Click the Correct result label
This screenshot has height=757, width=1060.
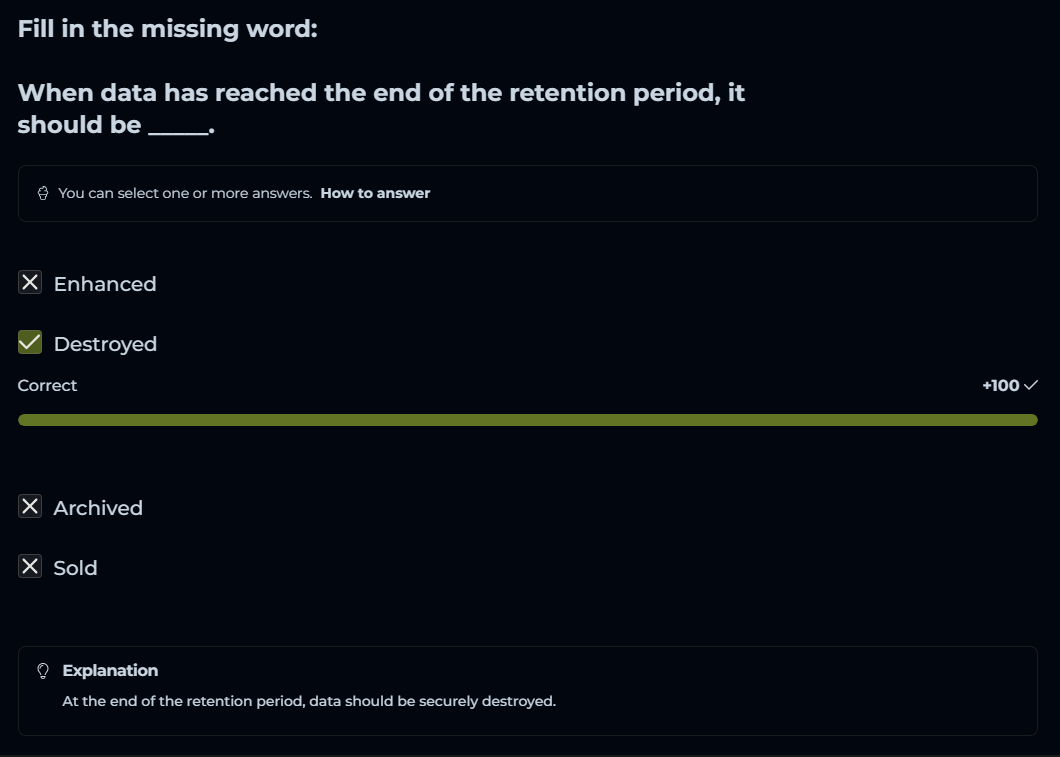coord(47,385)
